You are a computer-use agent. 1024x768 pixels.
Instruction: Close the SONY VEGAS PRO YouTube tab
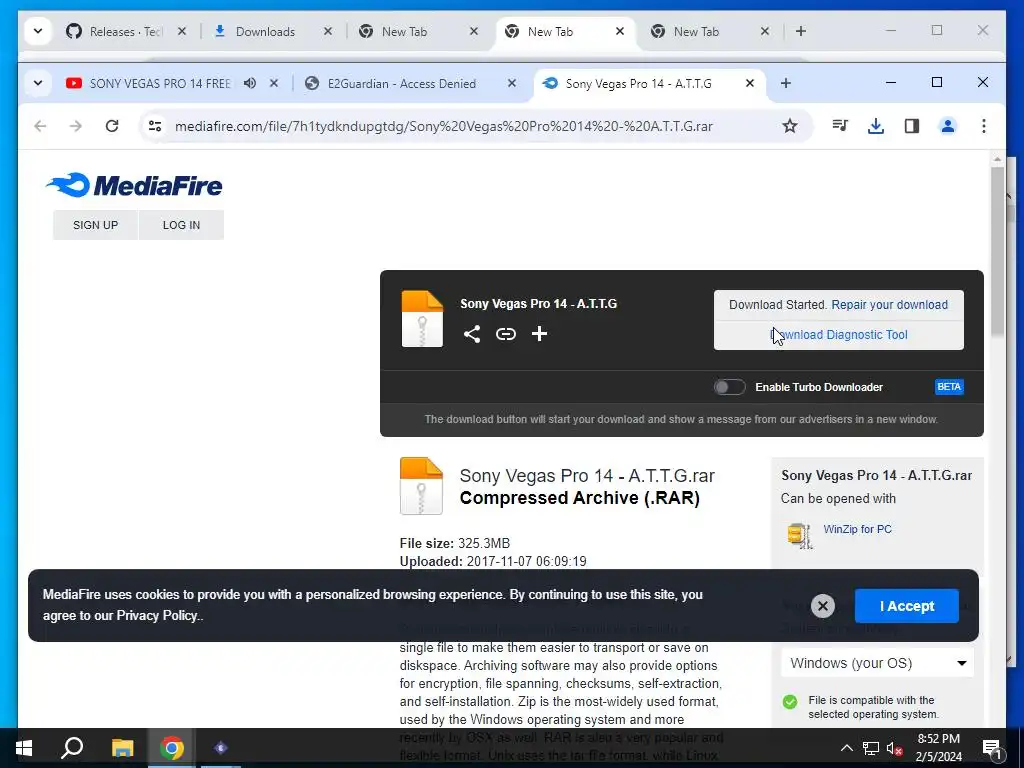click(274, 83)
